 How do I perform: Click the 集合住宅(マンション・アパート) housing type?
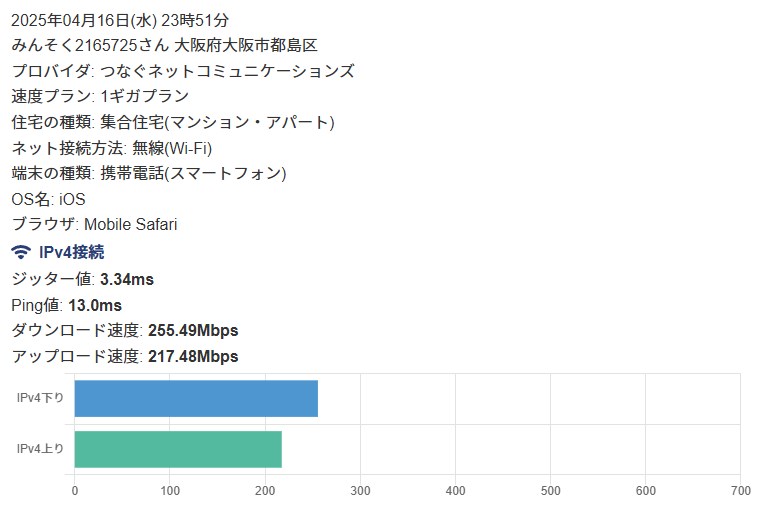(217, 123)
